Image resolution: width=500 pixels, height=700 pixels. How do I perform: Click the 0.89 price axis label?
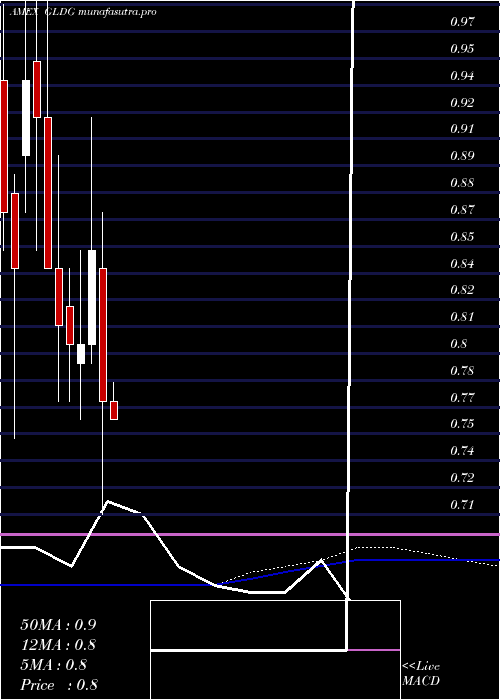[x=462, y=156]
